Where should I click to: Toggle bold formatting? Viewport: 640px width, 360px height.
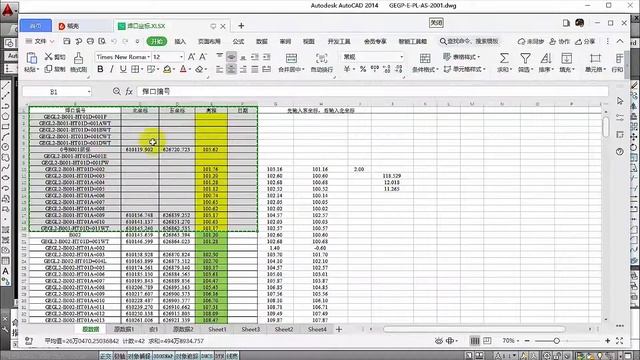(100, 69)
